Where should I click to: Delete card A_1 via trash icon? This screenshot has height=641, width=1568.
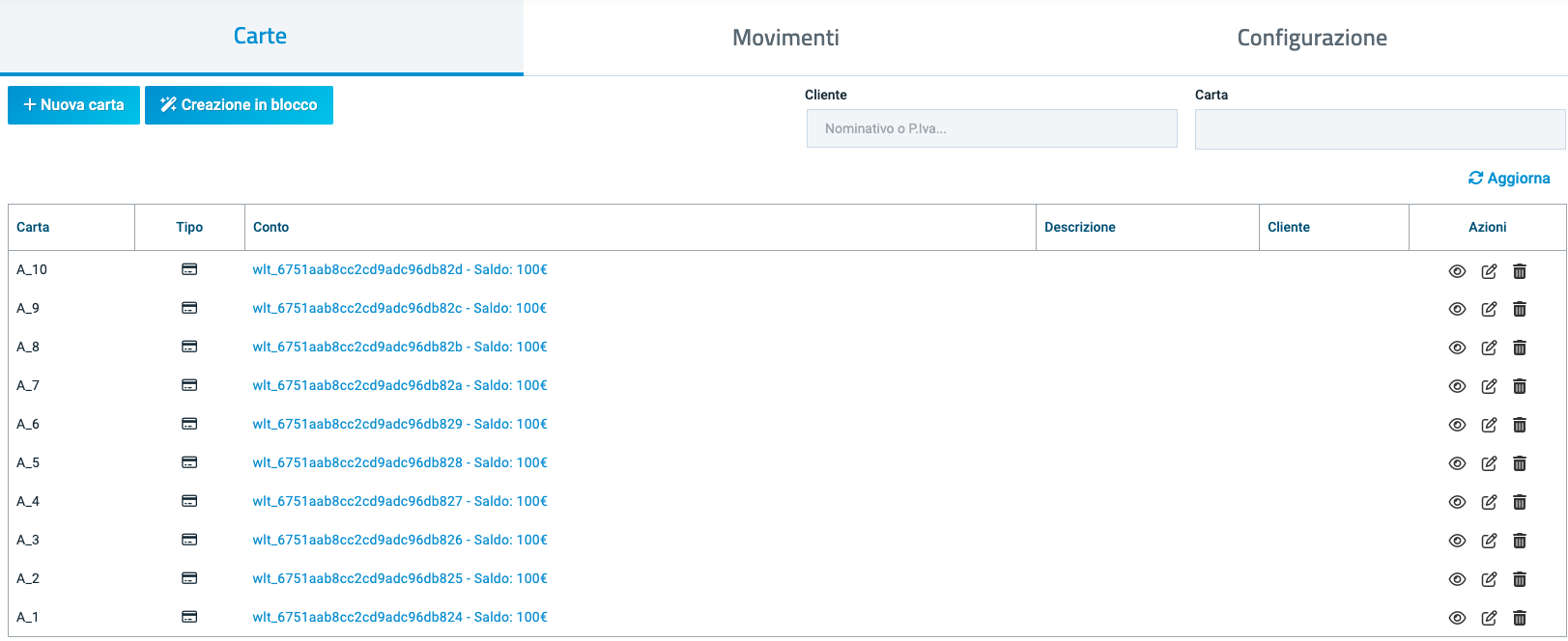point(1520,618)
